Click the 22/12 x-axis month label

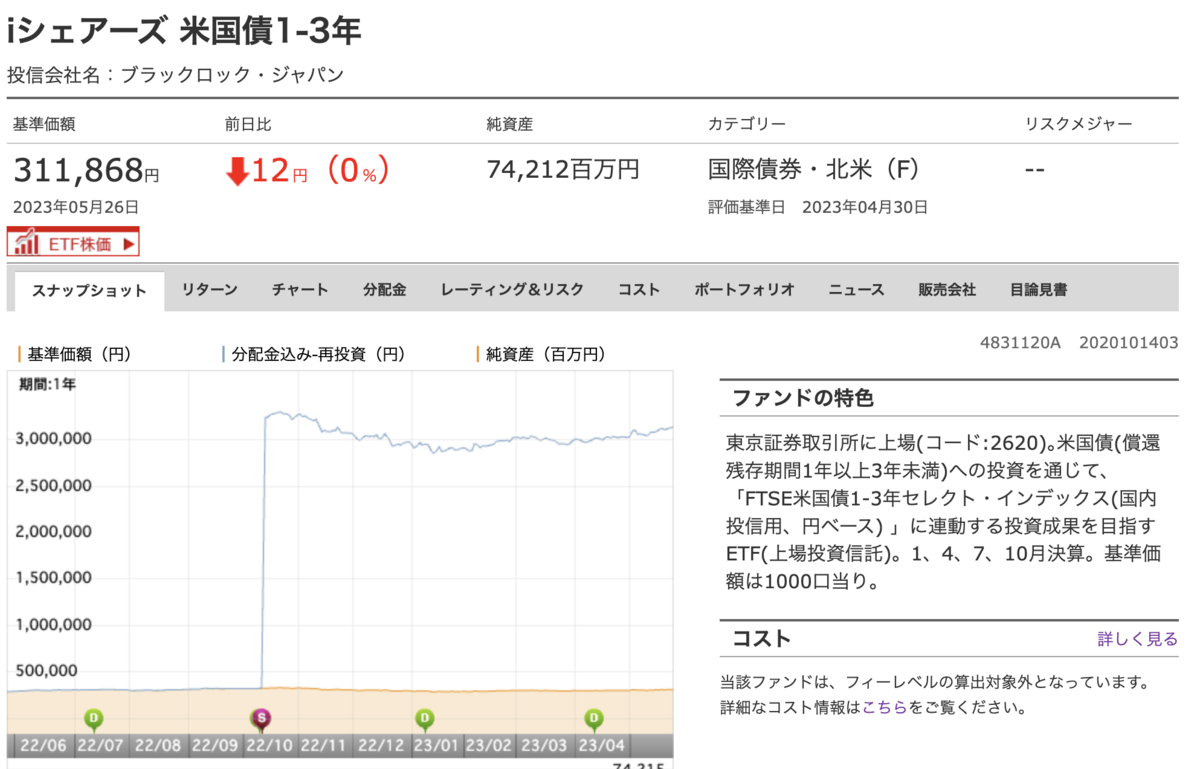[x=380, y=746]
